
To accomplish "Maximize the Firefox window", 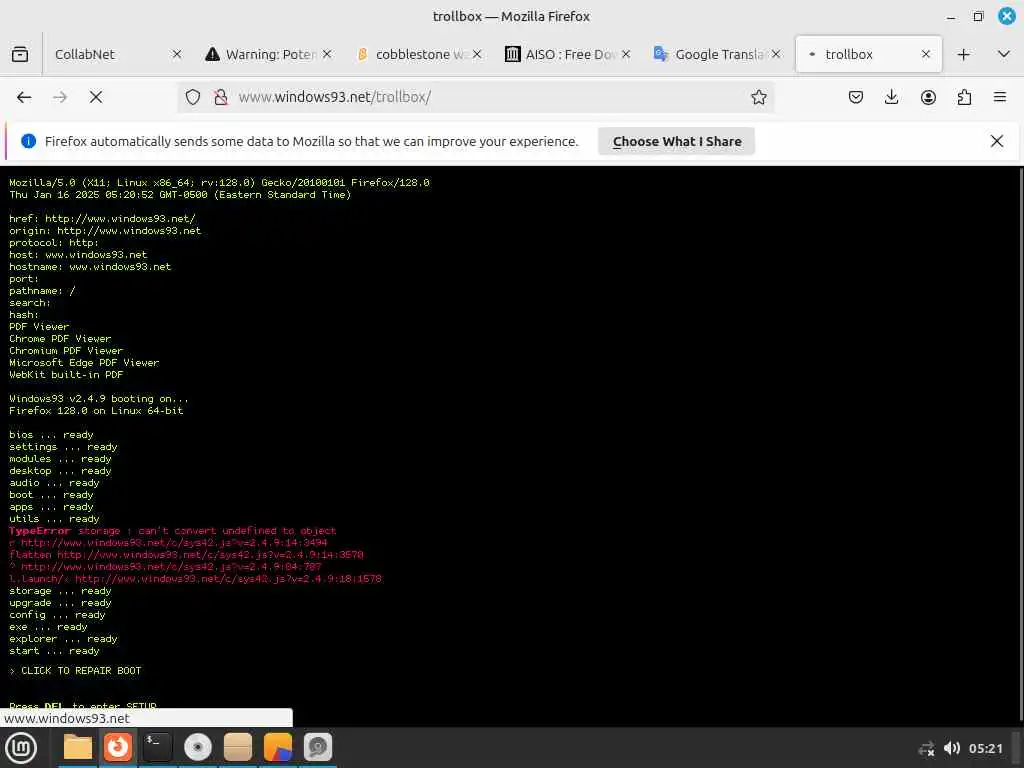I will [978, 16].
